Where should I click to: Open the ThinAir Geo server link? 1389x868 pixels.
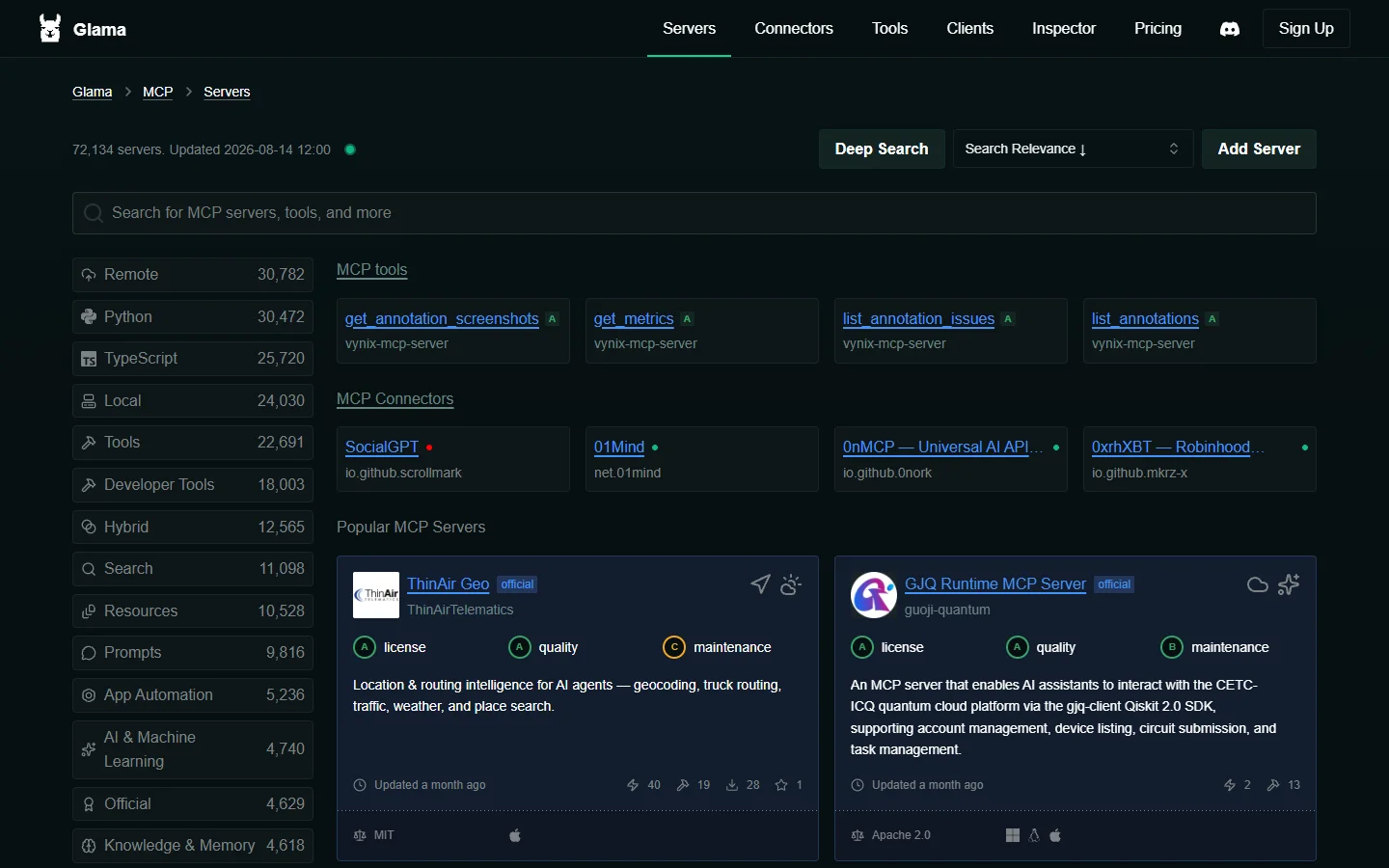449,584
